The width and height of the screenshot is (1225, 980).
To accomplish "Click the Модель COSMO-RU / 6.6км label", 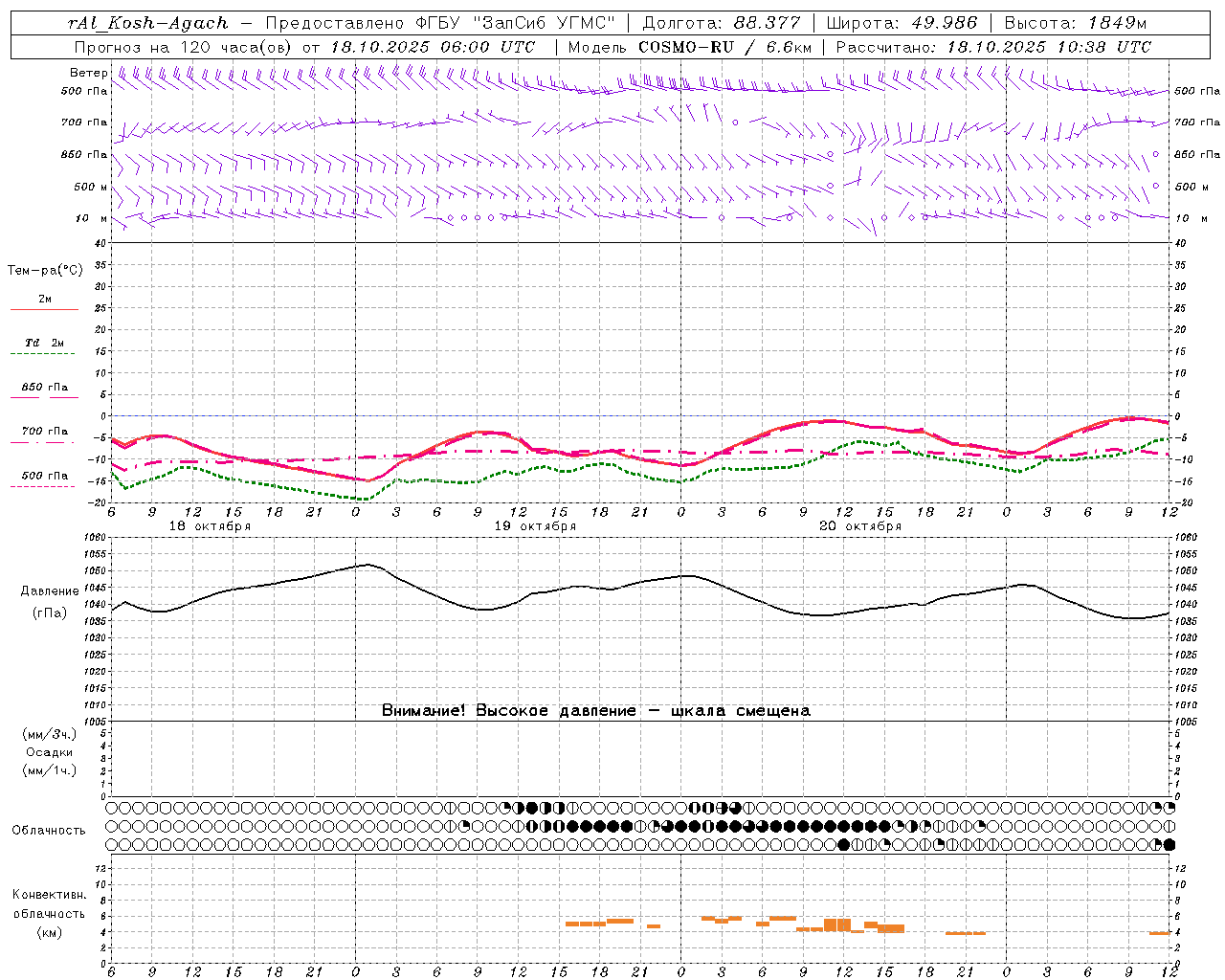I will pos(690,47).
